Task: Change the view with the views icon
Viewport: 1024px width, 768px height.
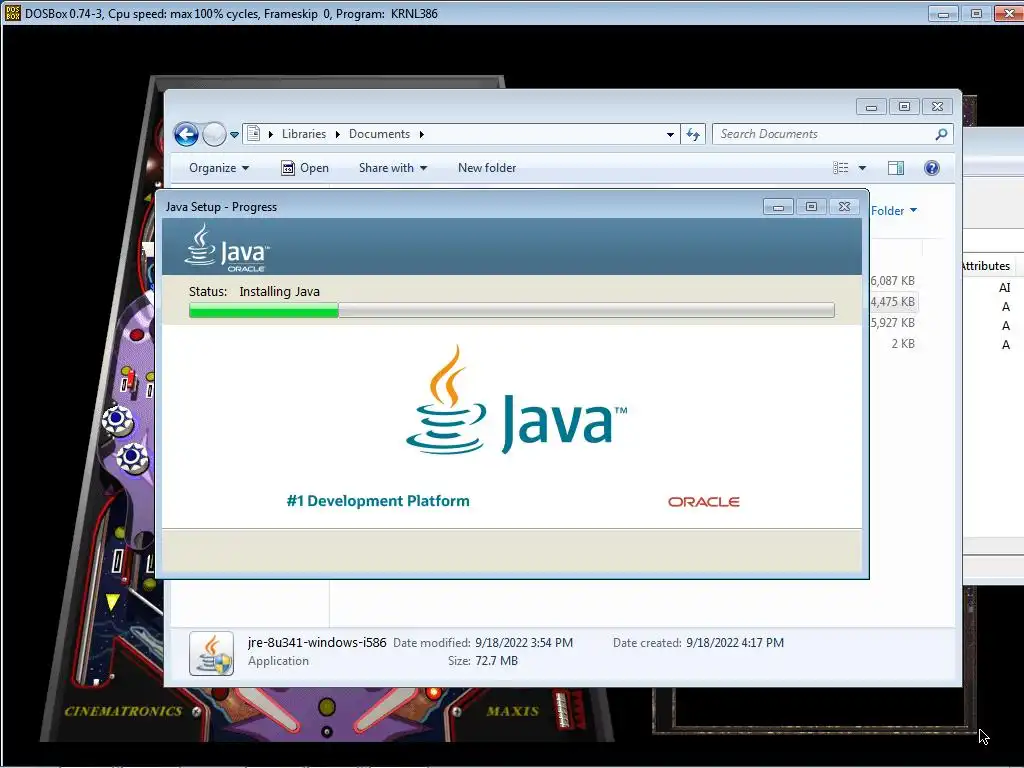Action: pyautogui.click(x=840, y=168)
